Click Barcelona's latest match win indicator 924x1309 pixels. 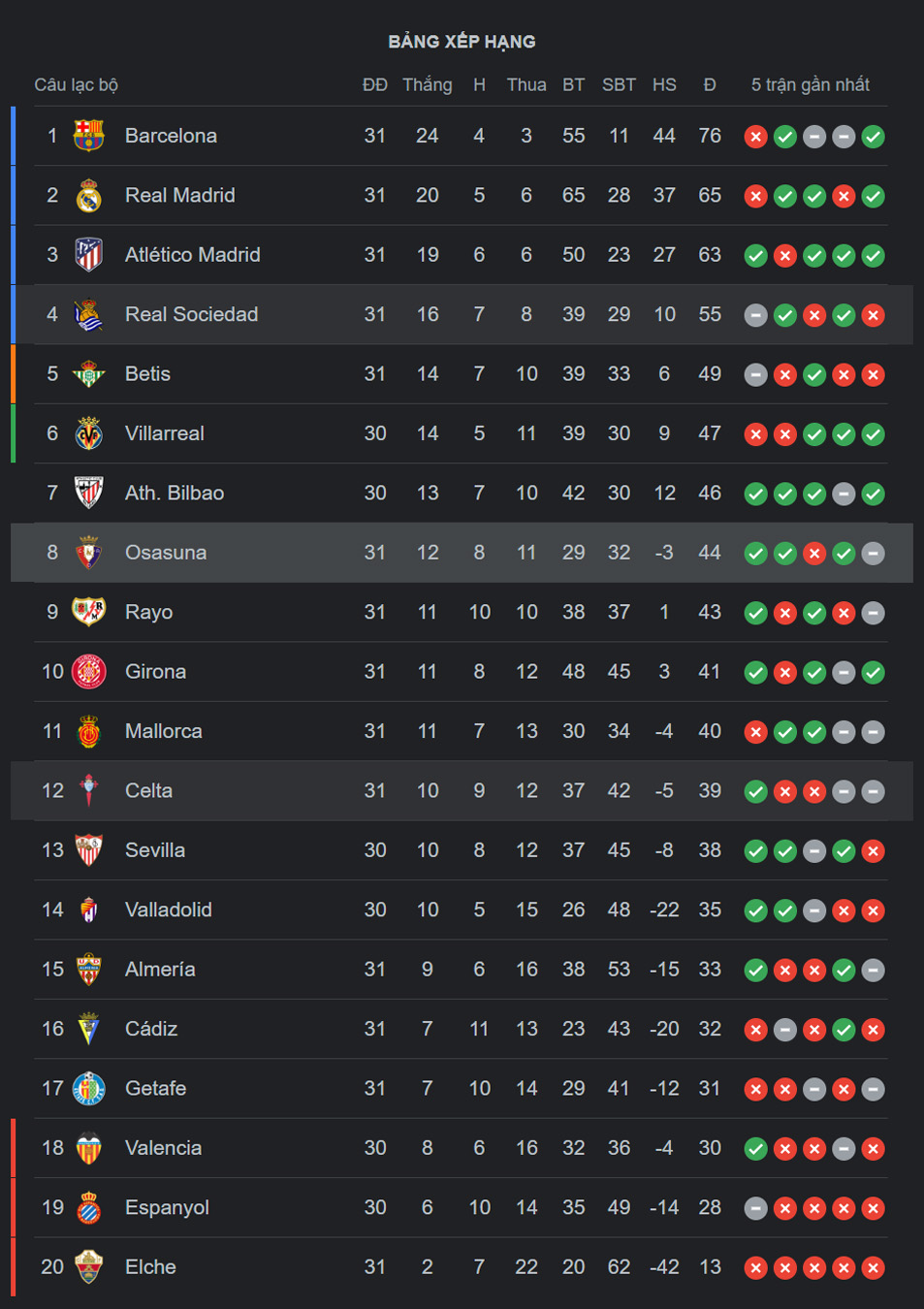tap(874, 137)
